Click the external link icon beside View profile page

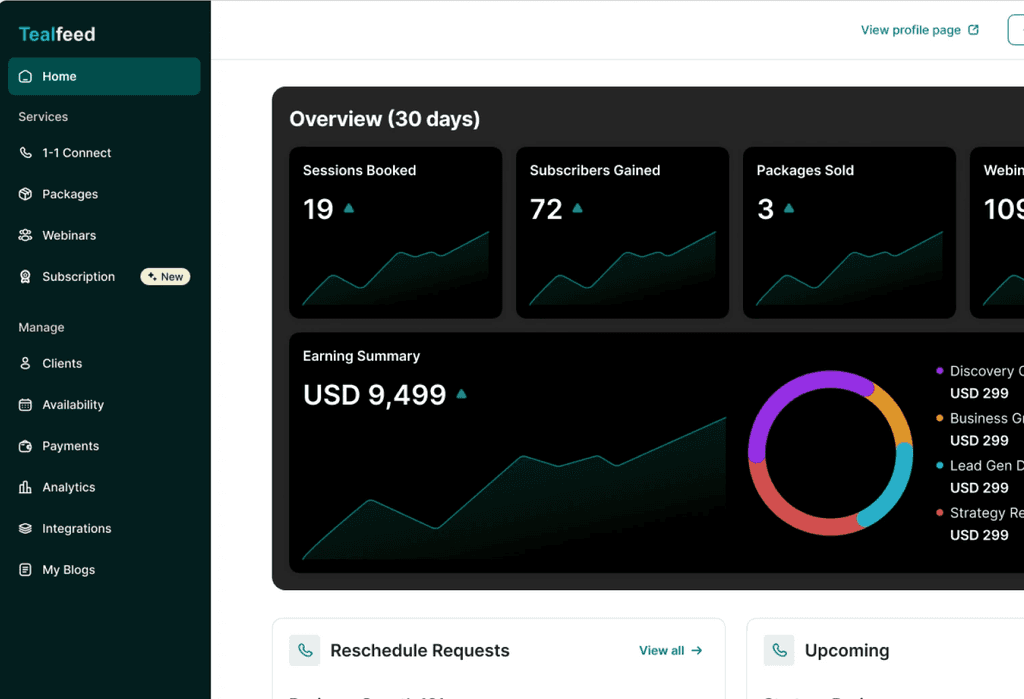973,30
